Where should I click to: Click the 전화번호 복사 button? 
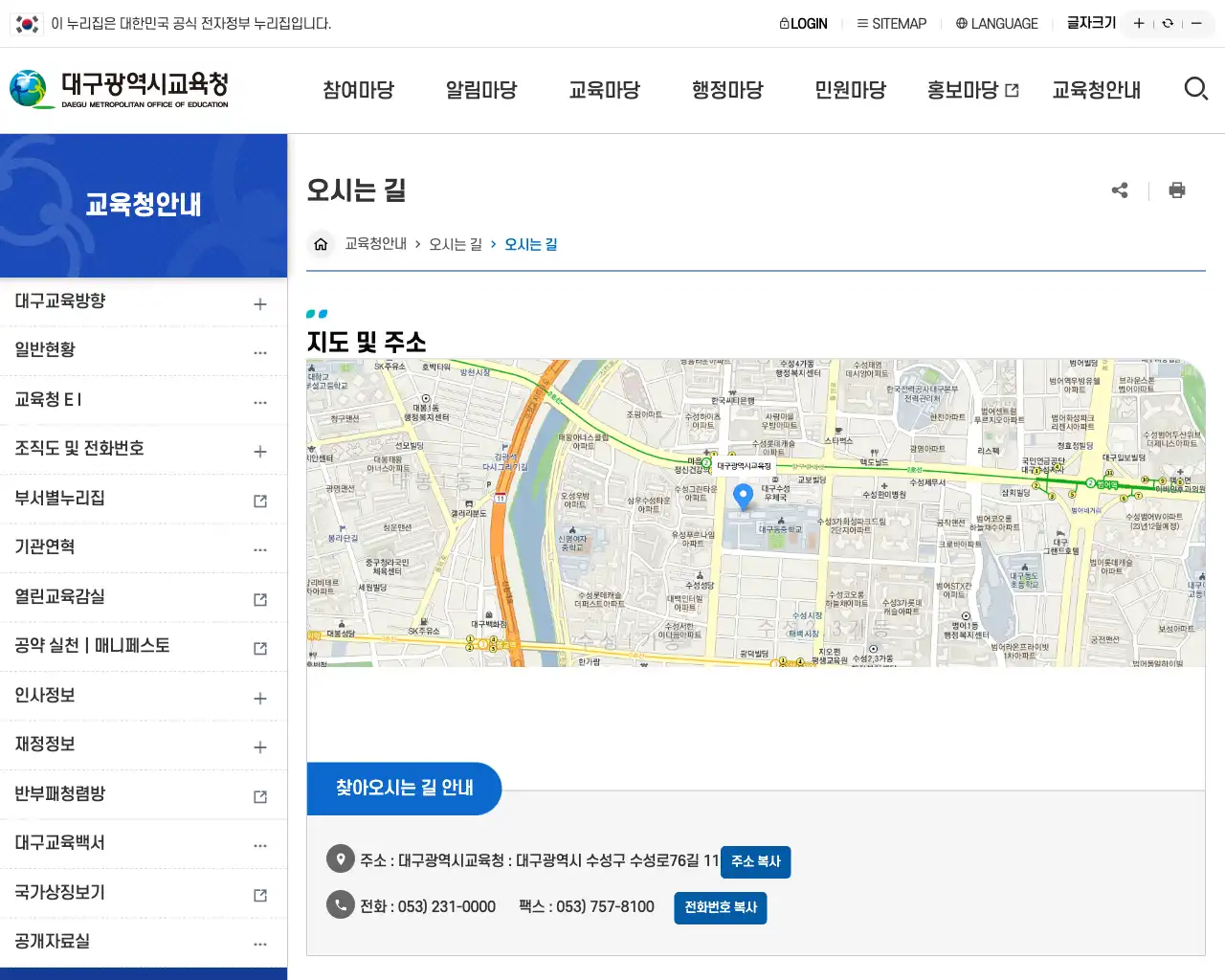[720, 908]
